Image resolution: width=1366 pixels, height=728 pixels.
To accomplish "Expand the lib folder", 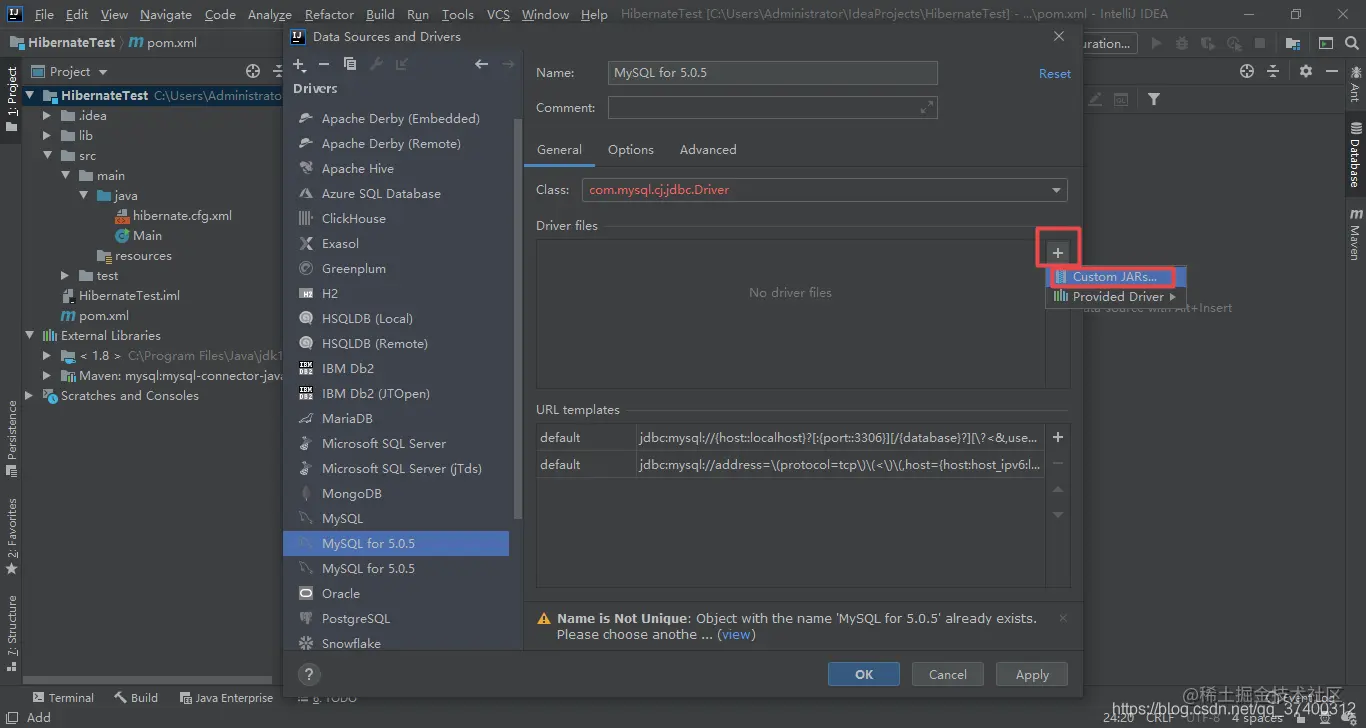I will [47, 136].
